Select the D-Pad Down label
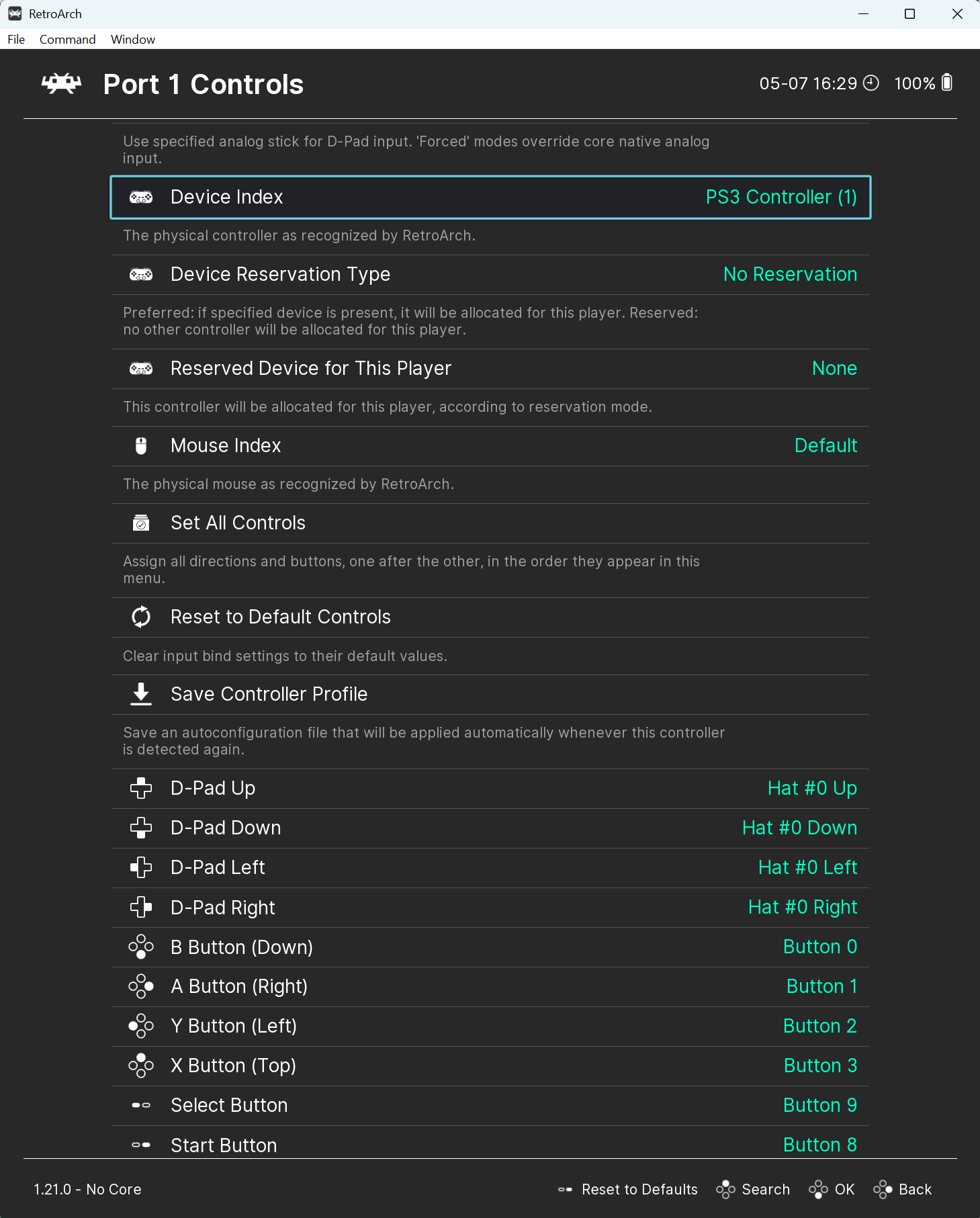 (226, 828)
